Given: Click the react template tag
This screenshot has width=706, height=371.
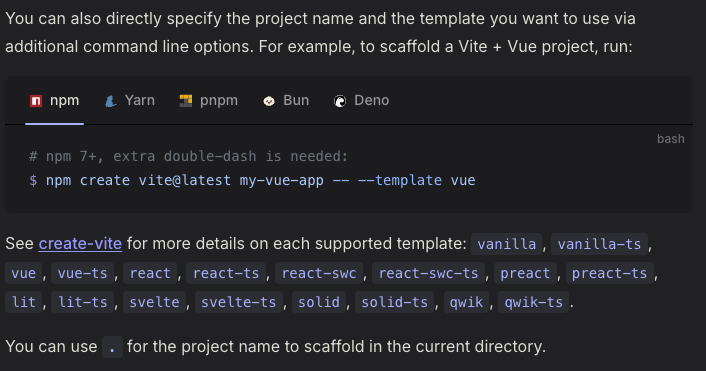Looking at the screenshot, I should pyautogui.click(x=150, y=273).
